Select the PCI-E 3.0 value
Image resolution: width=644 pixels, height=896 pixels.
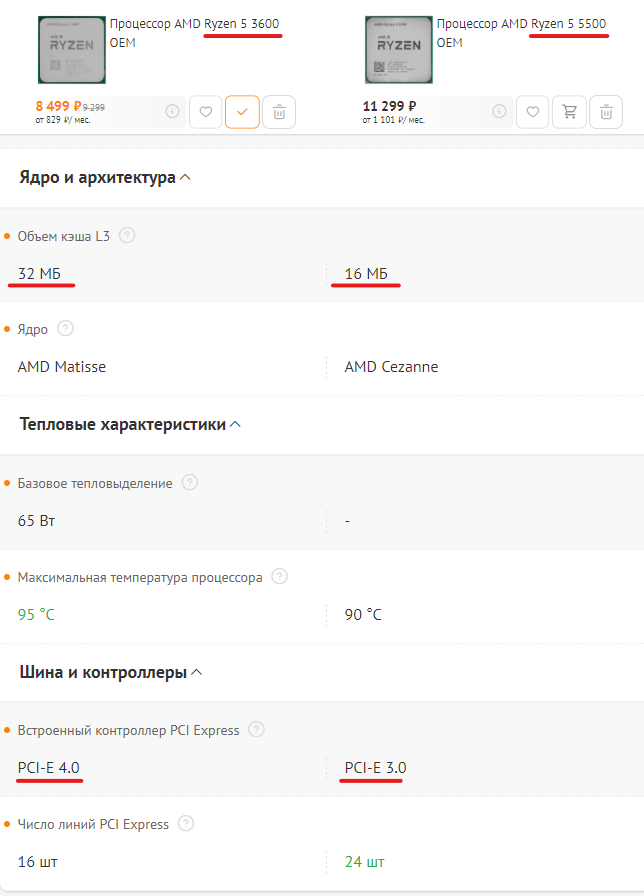click(x=375, y=768)
